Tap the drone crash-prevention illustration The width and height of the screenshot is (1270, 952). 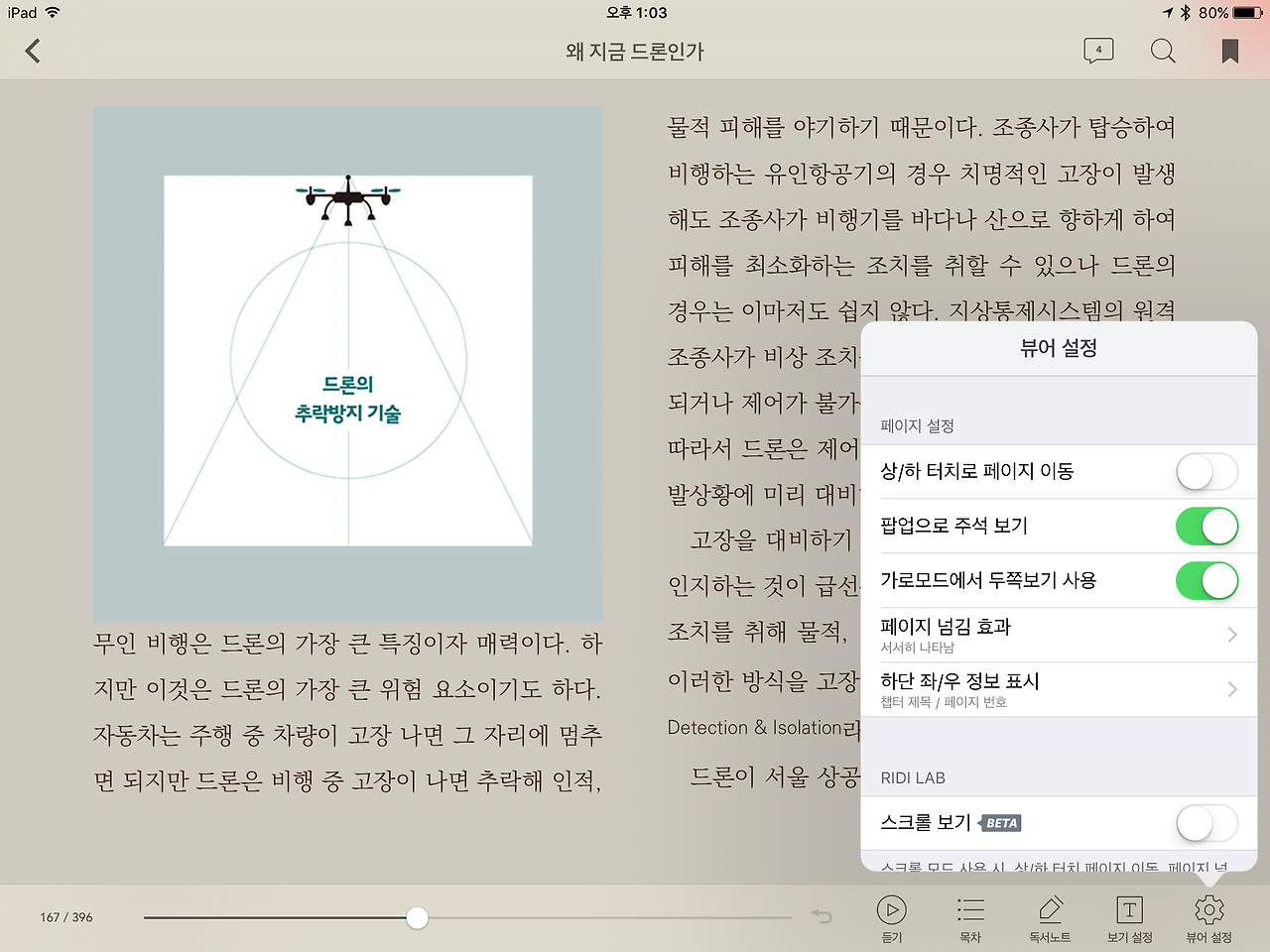pyautogui.click(x=348, y=363)
